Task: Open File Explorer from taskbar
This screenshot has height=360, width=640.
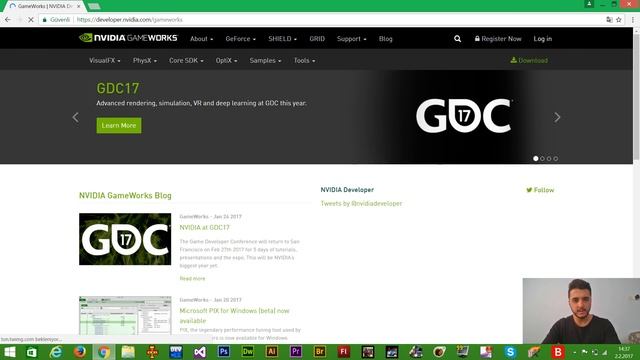Action: (x=128, y=352)
